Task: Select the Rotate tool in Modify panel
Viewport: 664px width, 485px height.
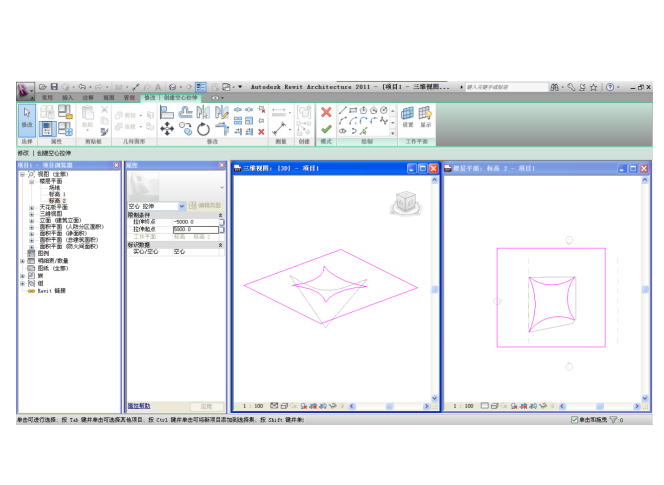Action: (203, 129)
